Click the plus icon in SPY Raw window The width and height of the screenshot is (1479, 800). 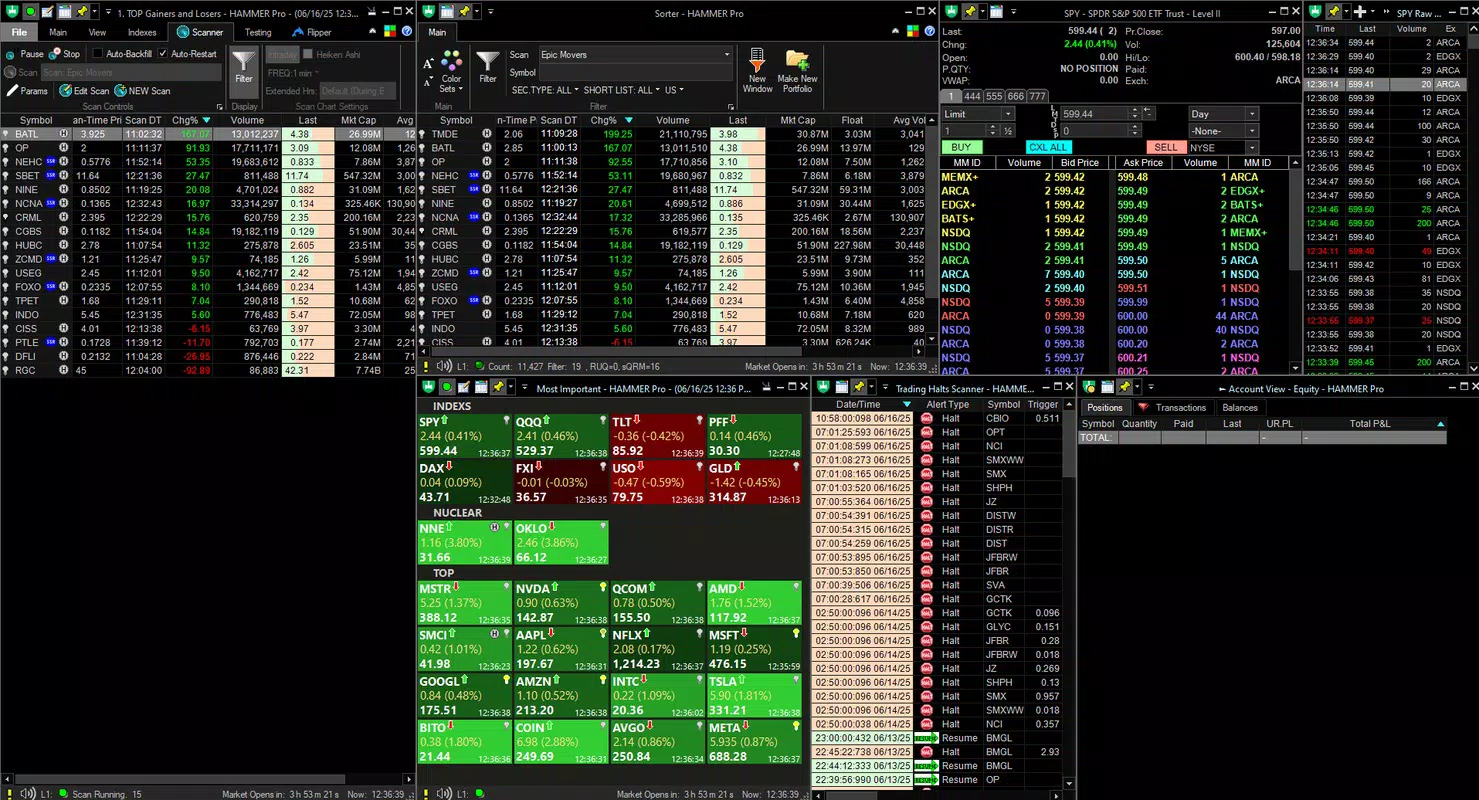pos(1360,12)
